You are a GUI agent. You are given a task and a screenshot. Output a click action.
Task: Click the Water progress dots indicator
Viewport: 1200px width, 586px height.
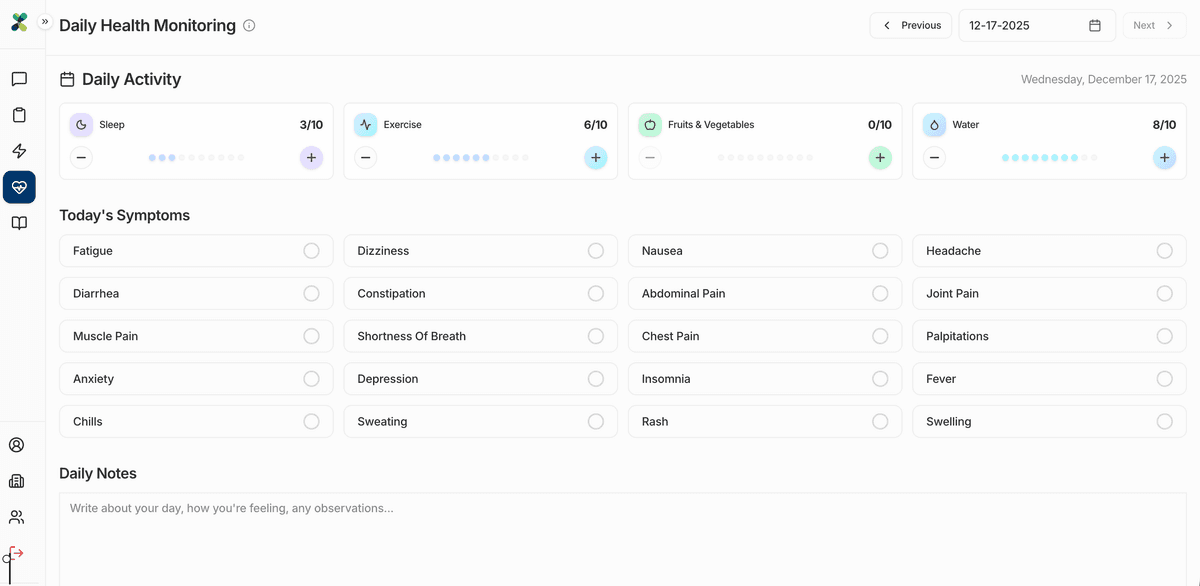(x=1049, y=158)
